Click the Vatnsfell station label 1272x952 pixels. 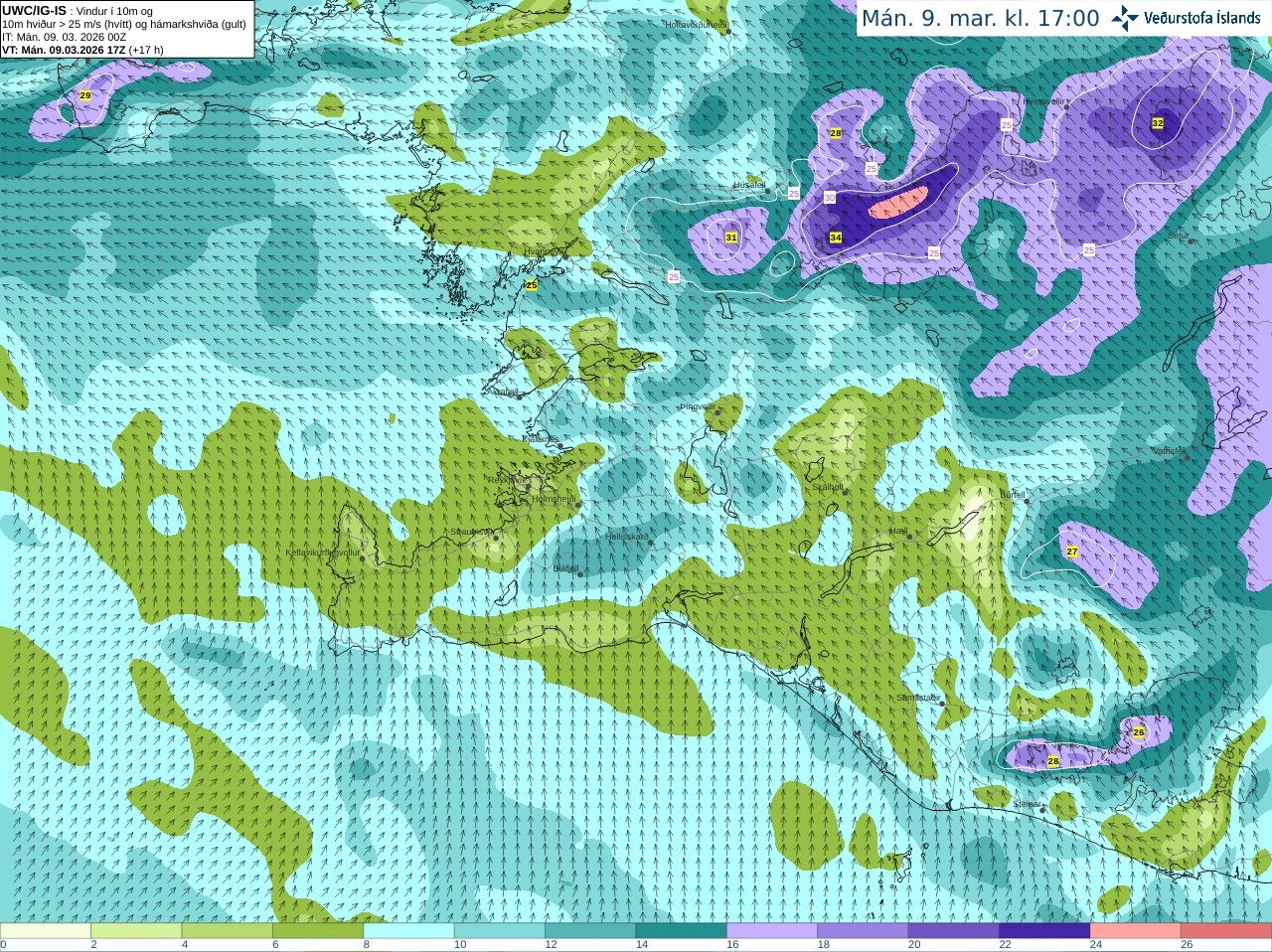(x=1169, y=451)
